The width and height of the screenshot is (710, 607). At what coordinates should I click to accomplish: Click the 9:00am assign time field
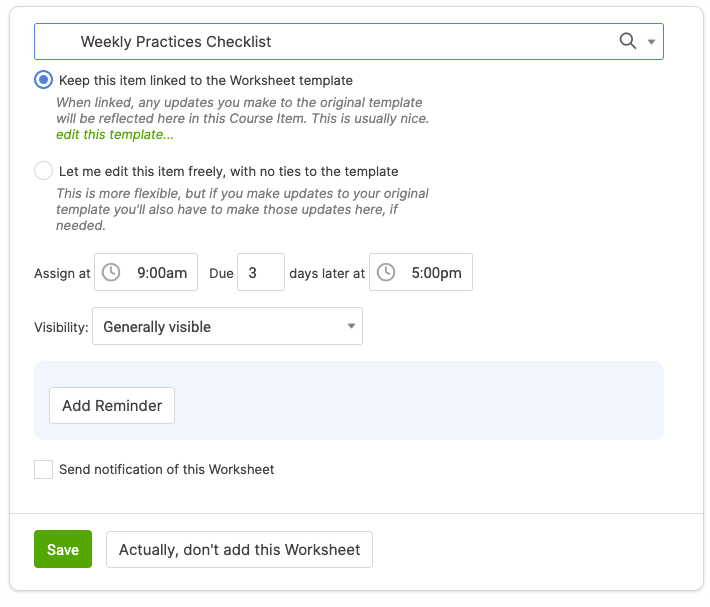coord(160,272)
